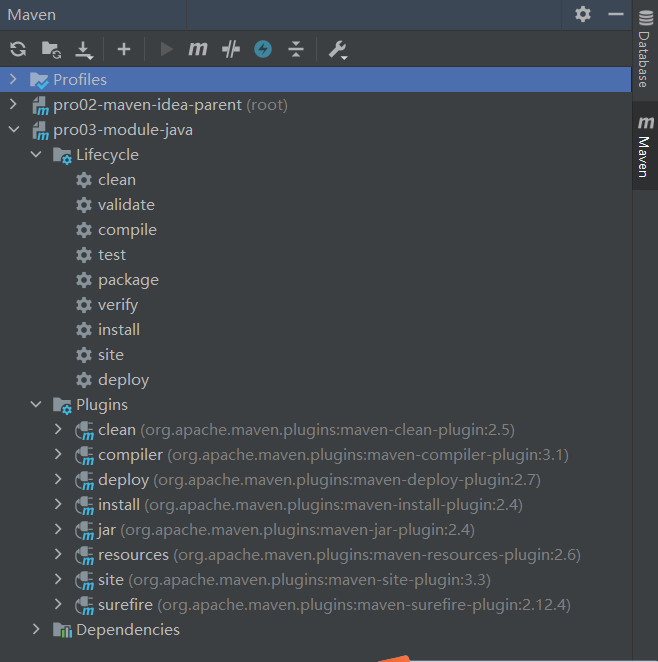658x662 pixels.
Task: Expand the Profiles node
Action: [x=14, y=79]
